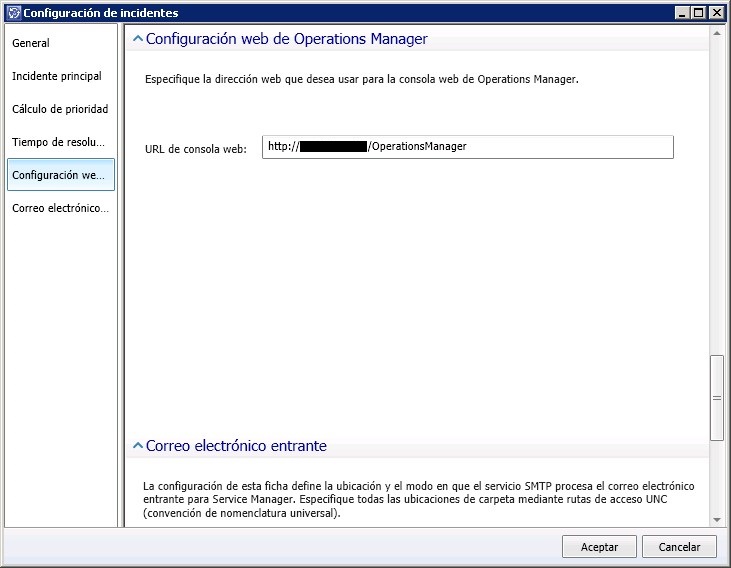This screenshot has width=731, height=568.
Task: Click the scrollbar down arrow
Action: point(716,520)
